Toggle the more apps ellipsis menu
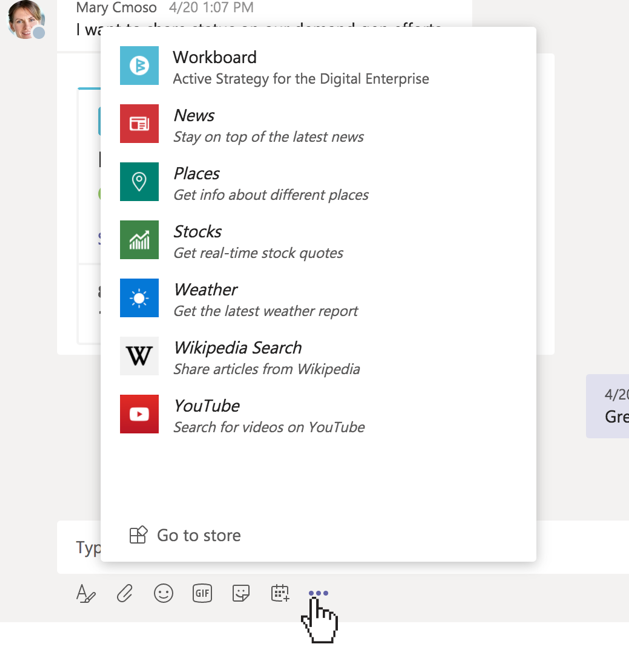 (318, 593)
